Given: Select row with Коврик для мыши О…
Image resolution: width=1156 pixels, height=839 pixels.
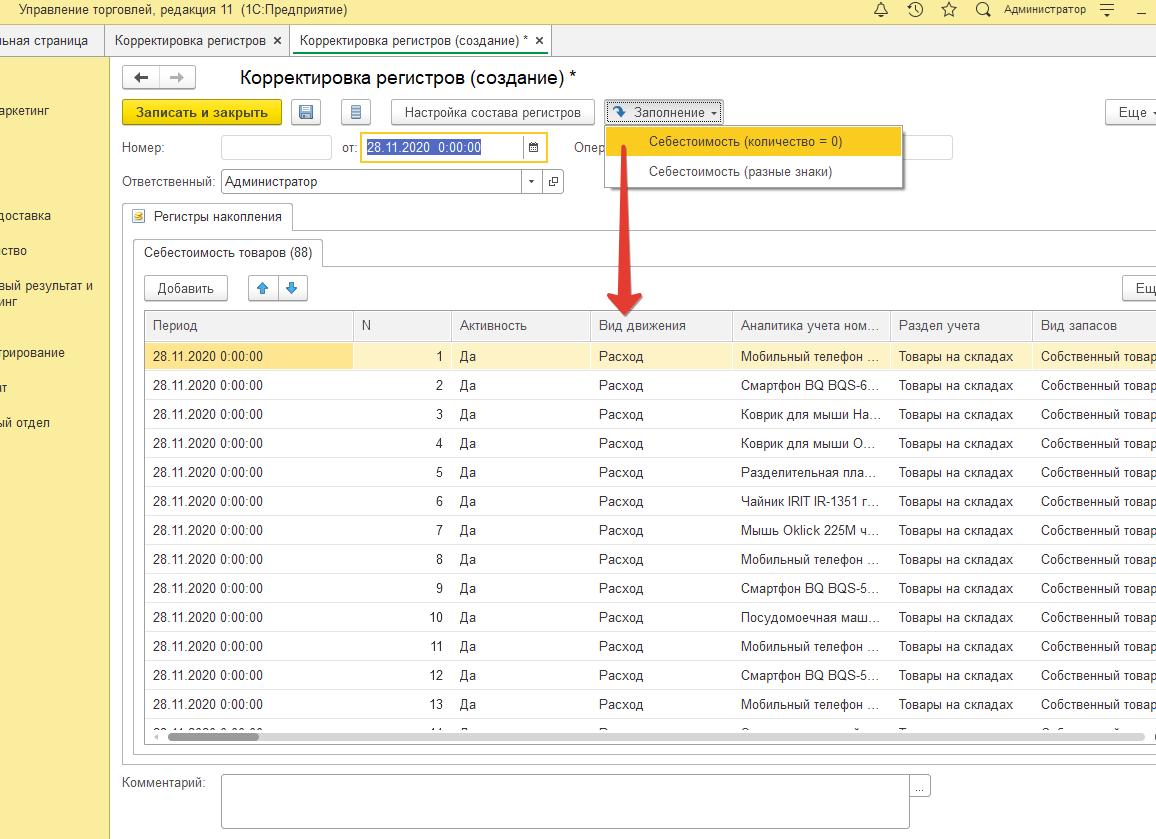Looking at the screenshot, I should pos(650,443).
